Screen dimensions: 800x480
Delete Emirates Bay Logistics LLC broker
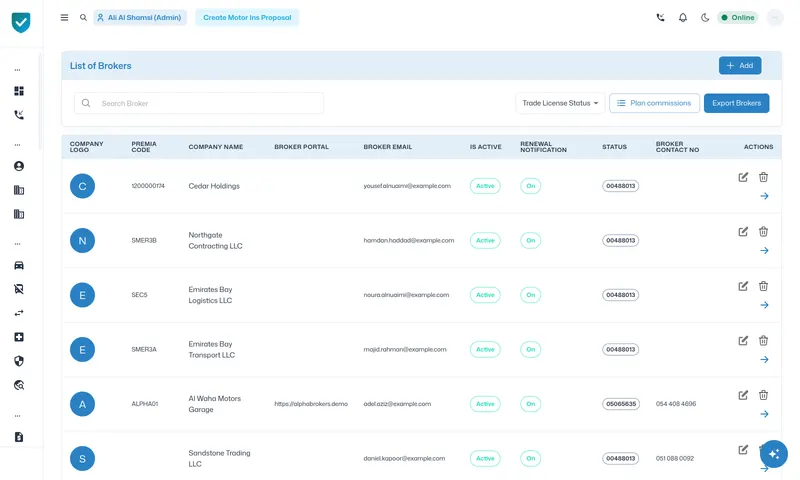pos(763,286)
